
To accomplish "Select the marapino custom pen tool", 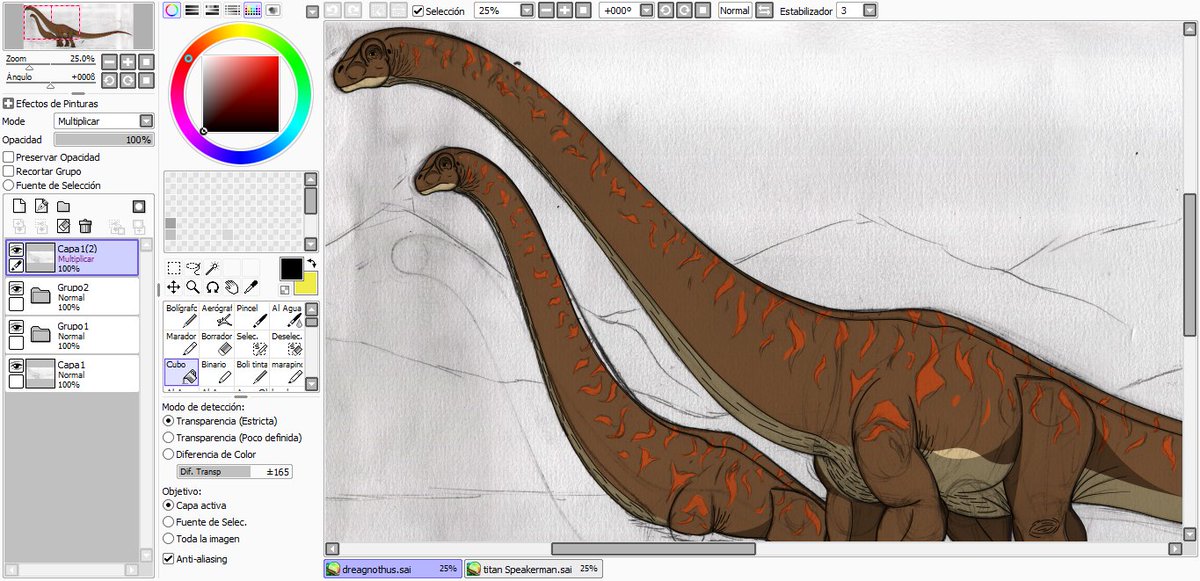I will [287, 372].
